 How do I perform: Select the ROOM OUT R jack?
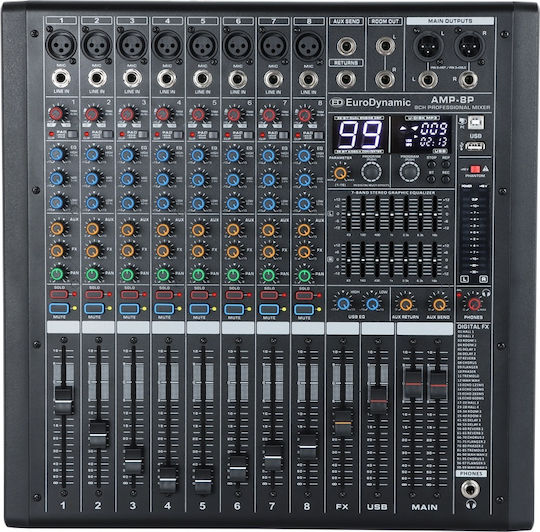click(385, 79)
